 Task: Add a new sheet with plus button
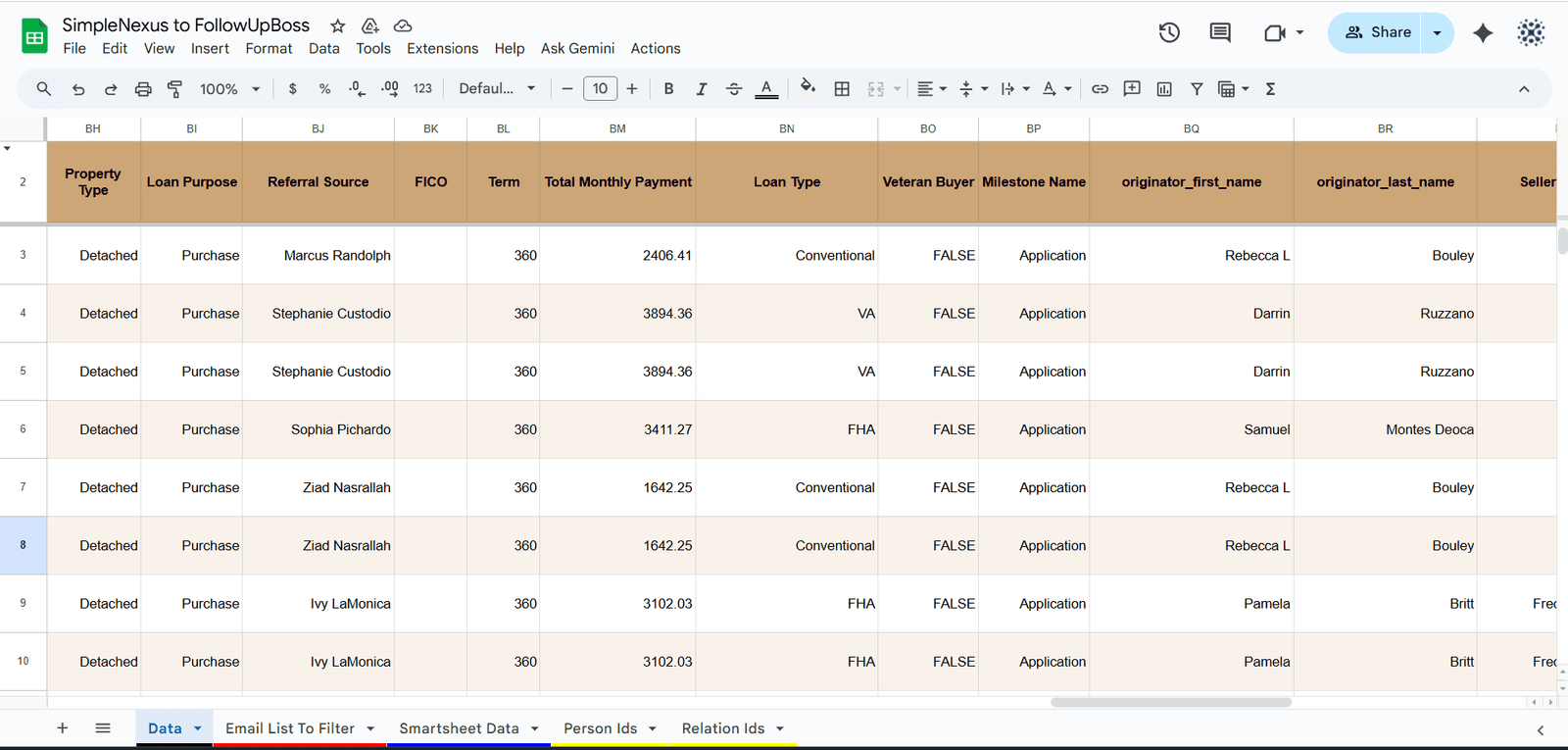tap(63, 728)
